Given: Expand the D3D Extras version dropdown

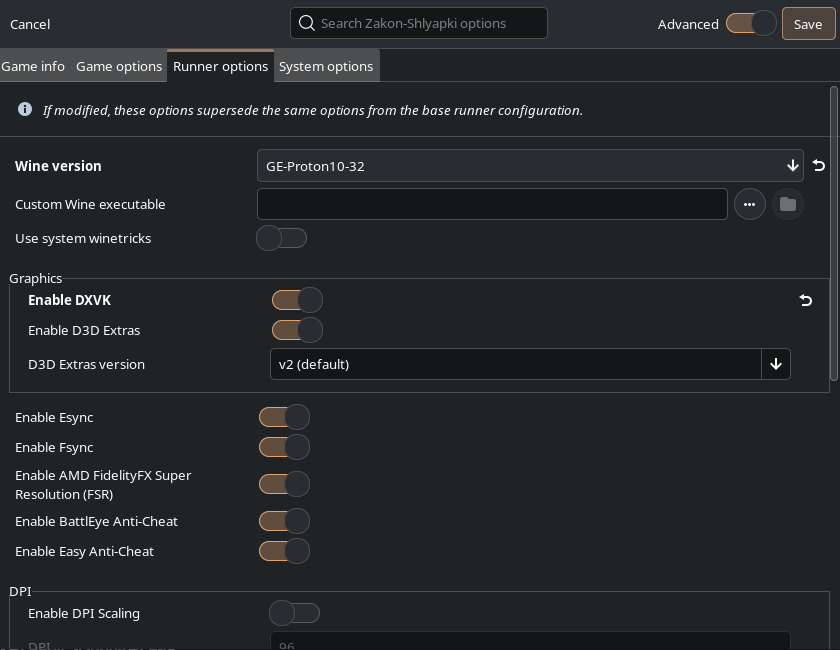Looking at the screenshot, I should 775,364.
